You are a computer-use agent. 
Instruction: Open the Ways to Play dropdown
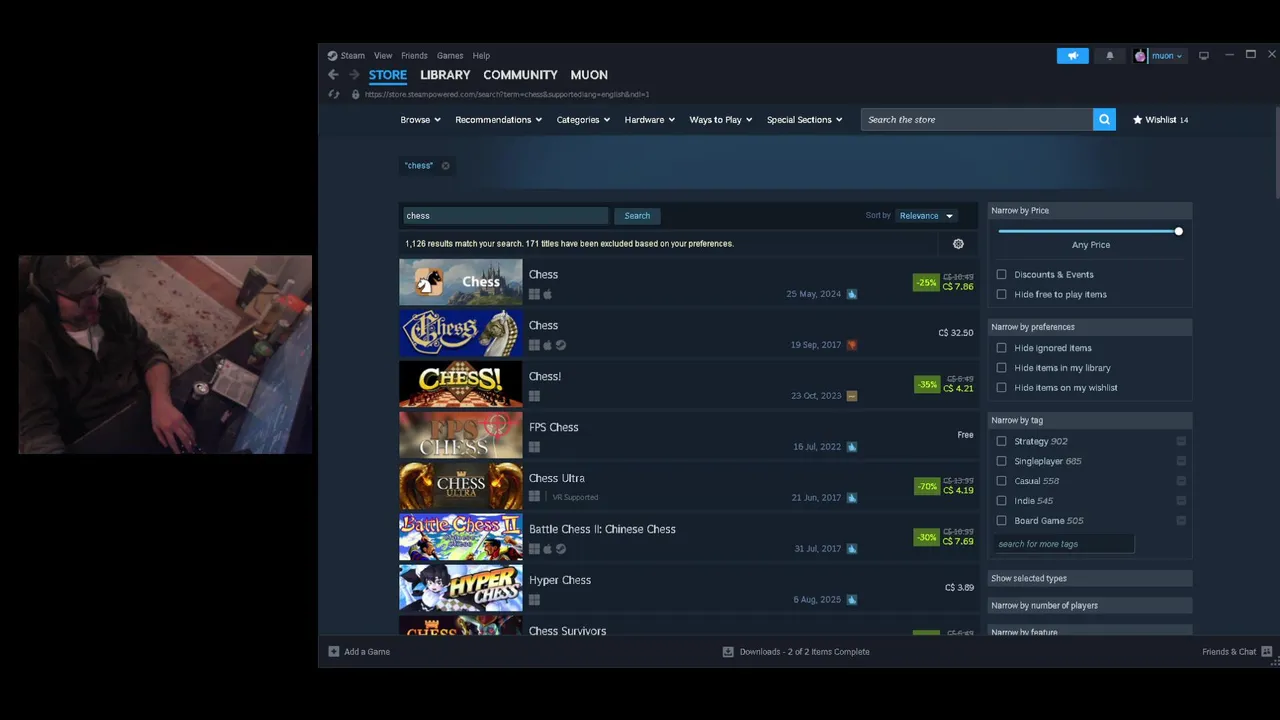click(x=720, y=120)
